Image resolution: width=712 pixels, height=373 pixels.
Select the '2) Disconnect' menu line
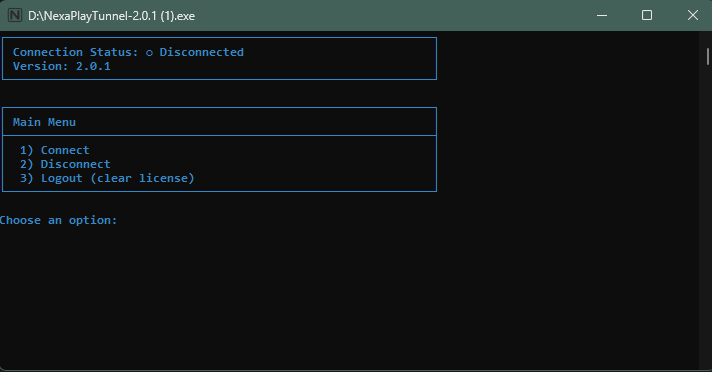click(65, 164)
